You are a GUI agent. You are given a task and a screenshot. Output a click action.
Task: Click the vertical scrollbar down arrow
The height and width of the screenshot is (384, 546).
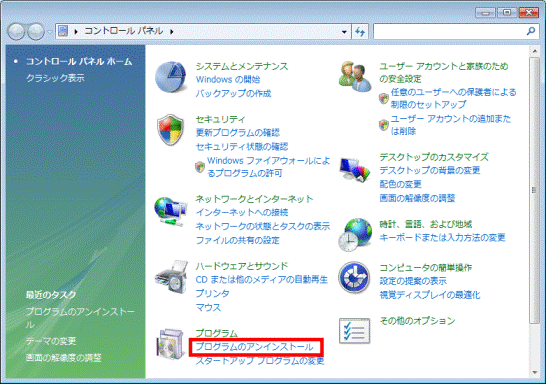pos(535,373)
